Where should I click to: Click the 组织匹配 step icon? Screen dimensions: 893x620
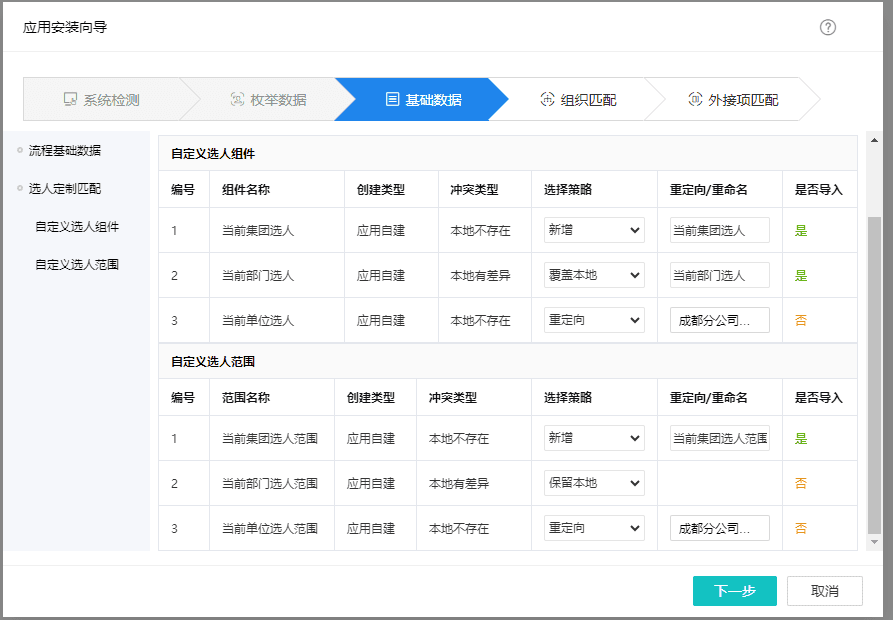tap(547, 100)
